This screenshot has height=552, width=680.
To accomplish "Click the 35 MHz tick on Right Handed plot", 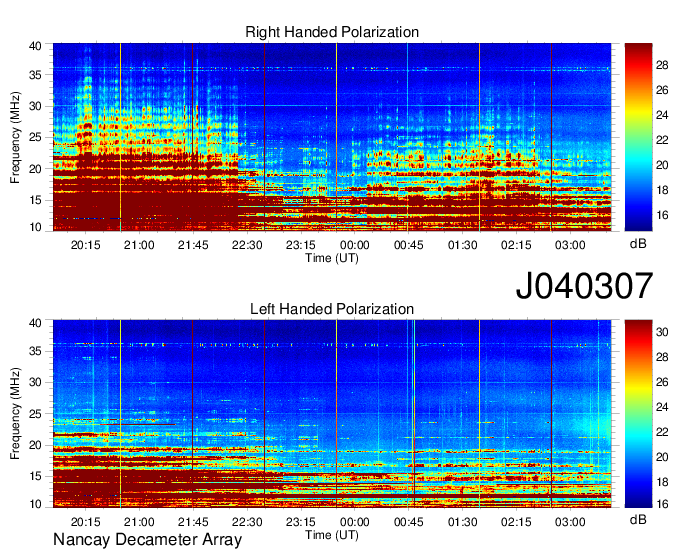I will point(35,75).
